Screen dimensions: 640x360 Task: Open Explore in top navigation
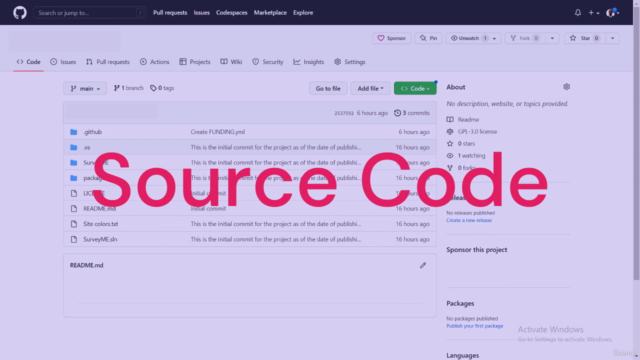pyautogui.click(x=303, y=13)
